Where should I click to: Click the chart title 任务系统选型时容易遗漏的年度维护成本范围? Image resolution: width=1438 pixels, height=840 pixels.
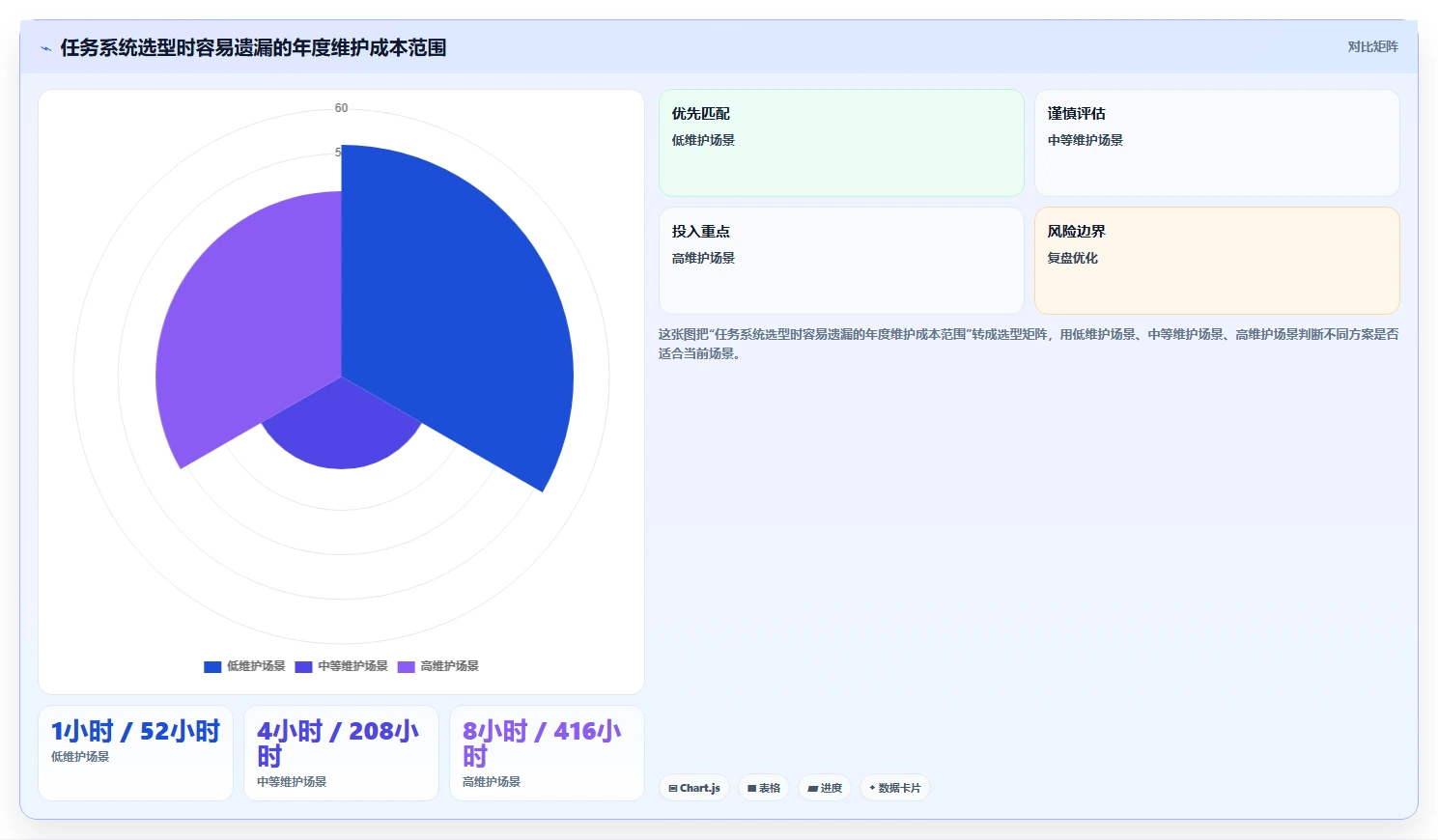[253, 47]
